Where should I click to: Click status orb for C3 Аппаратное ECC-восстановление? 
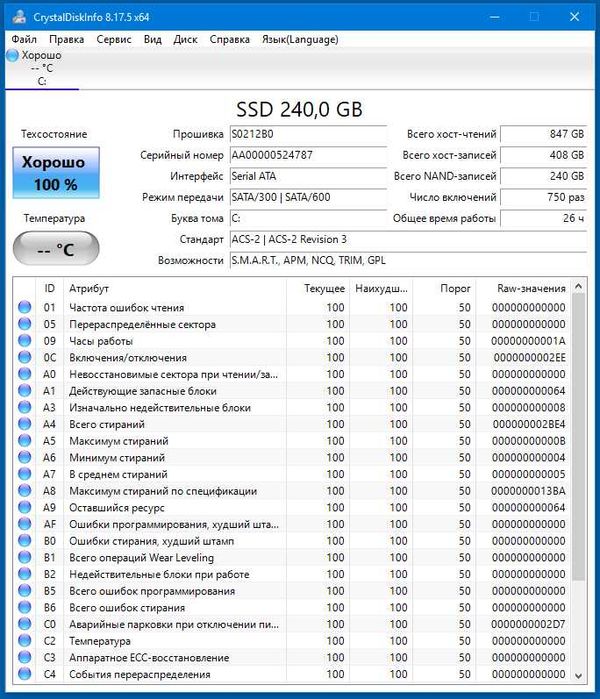(x=25, y=657)
